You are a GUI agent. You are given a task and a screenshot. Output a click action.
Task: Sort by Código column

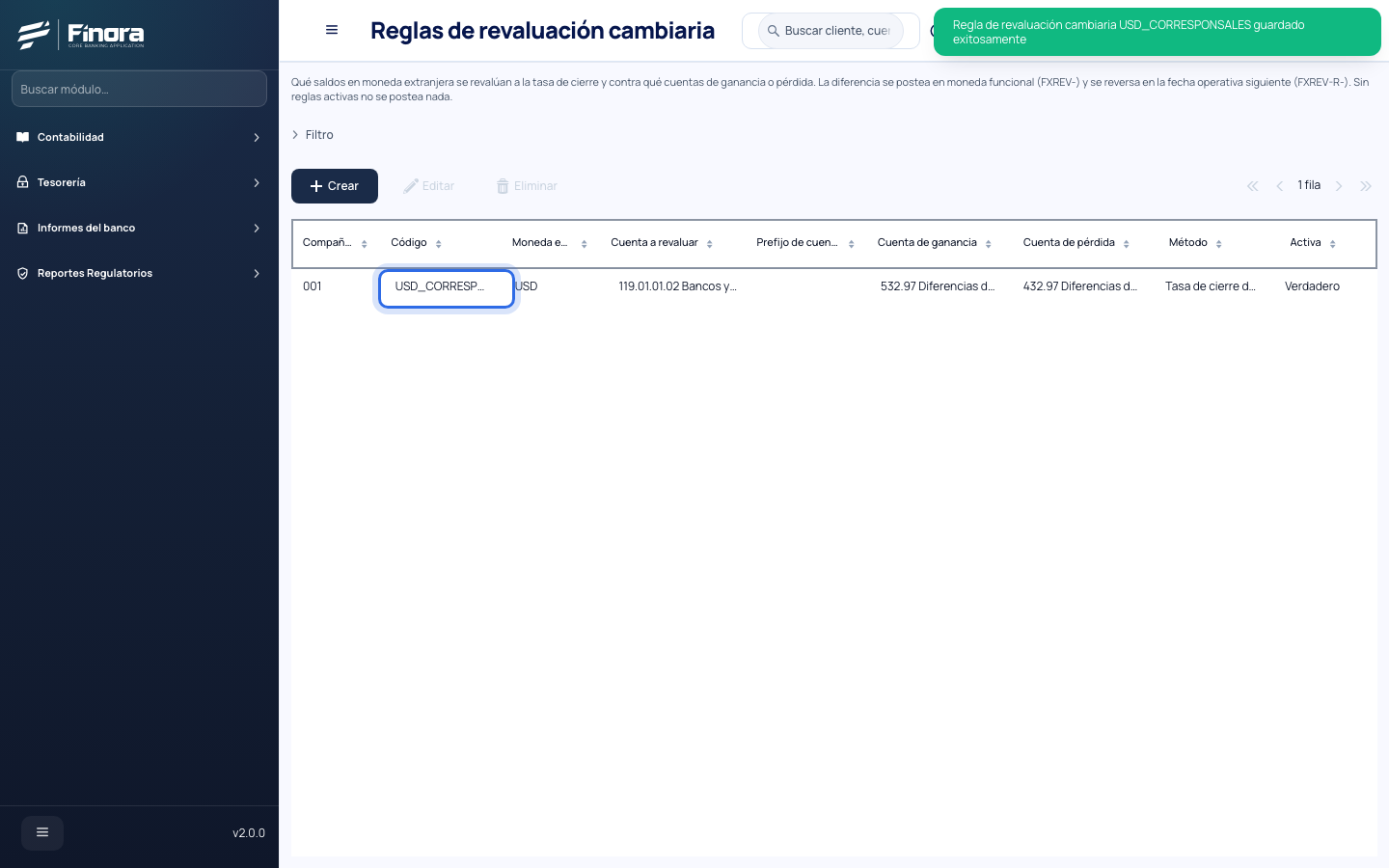click(x=438, y=244)
